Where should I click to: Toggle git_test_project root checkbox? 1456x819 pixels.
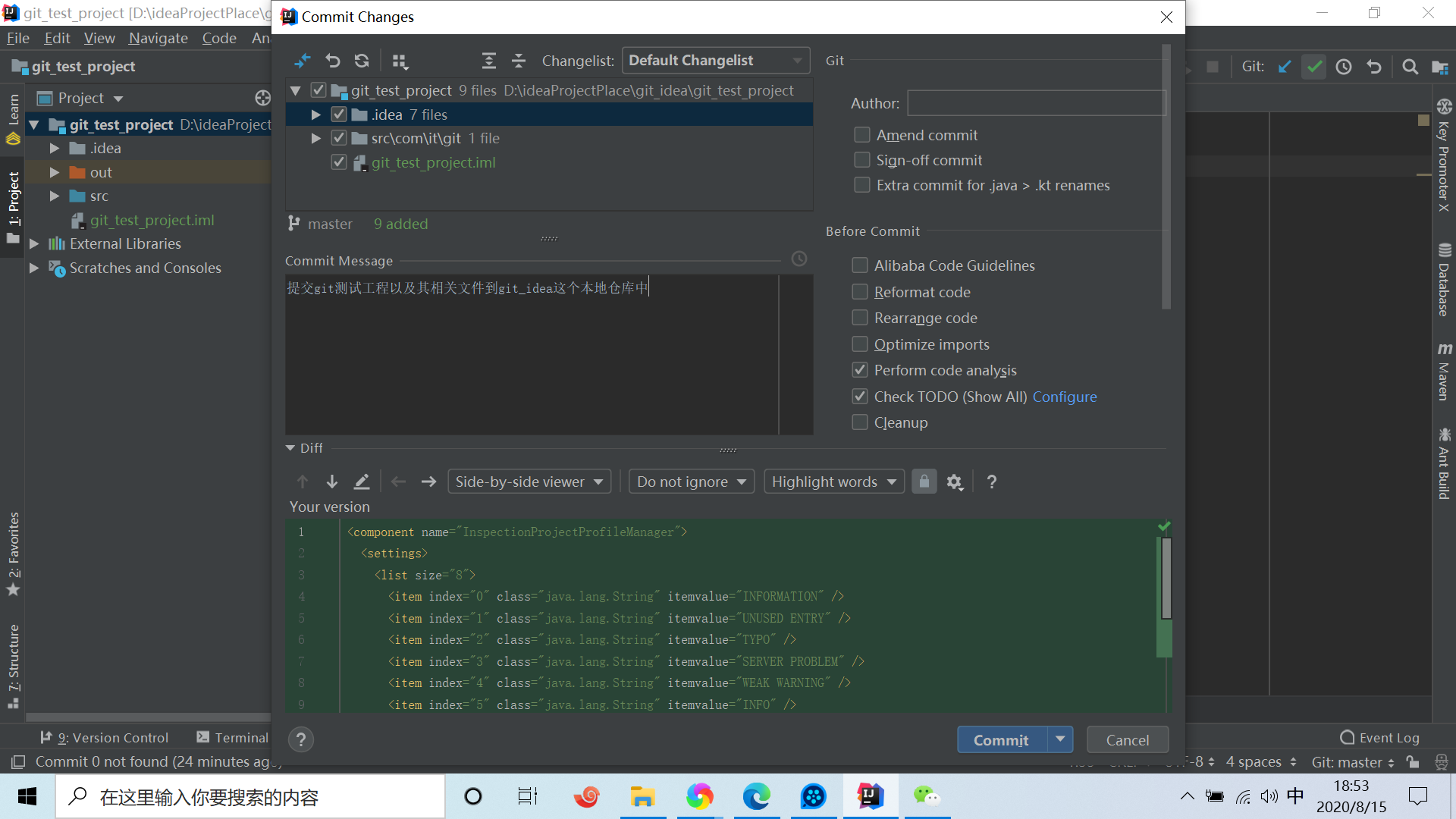(x=318, y=90)
